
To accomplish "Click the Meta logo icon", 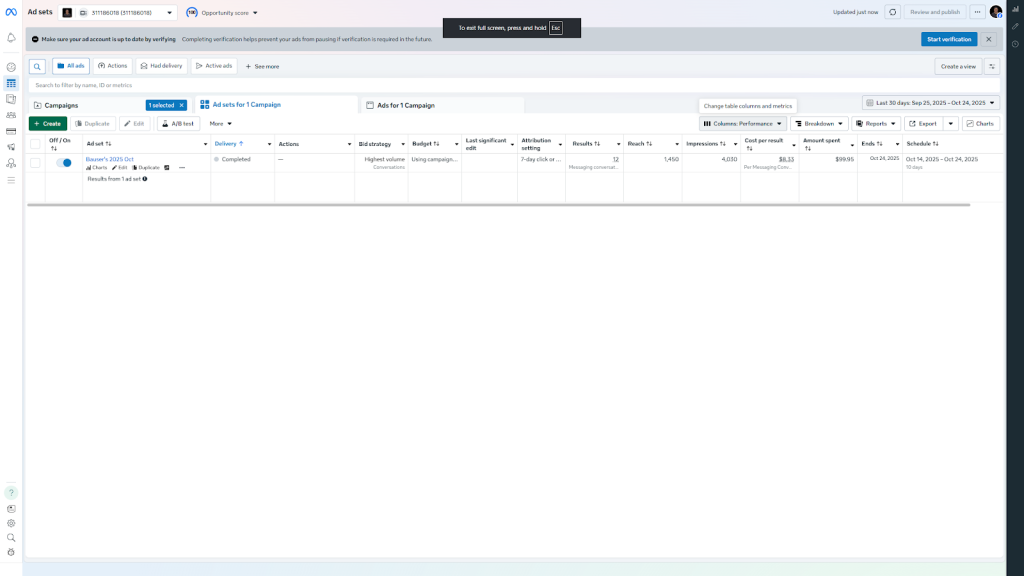I will 11,12.
